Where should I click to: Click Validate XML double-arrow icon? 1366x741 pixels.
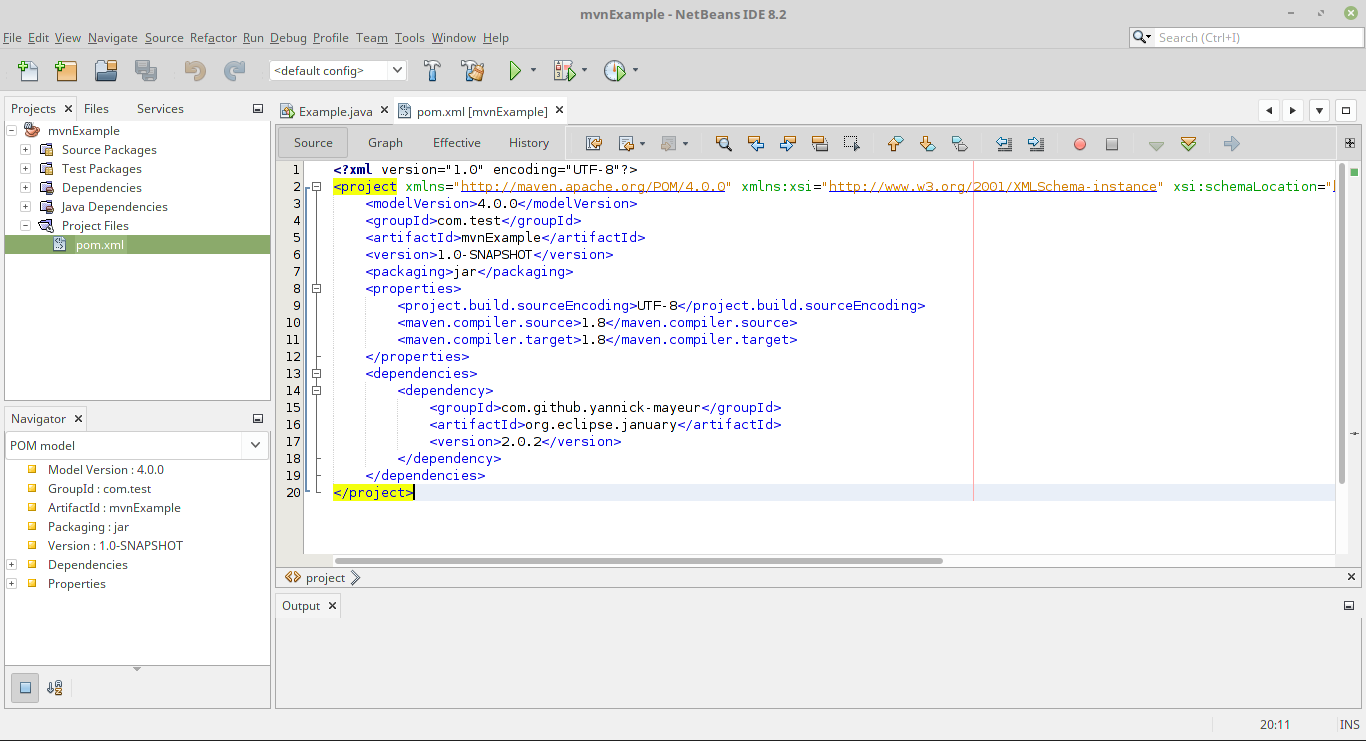pos(1188,144)
